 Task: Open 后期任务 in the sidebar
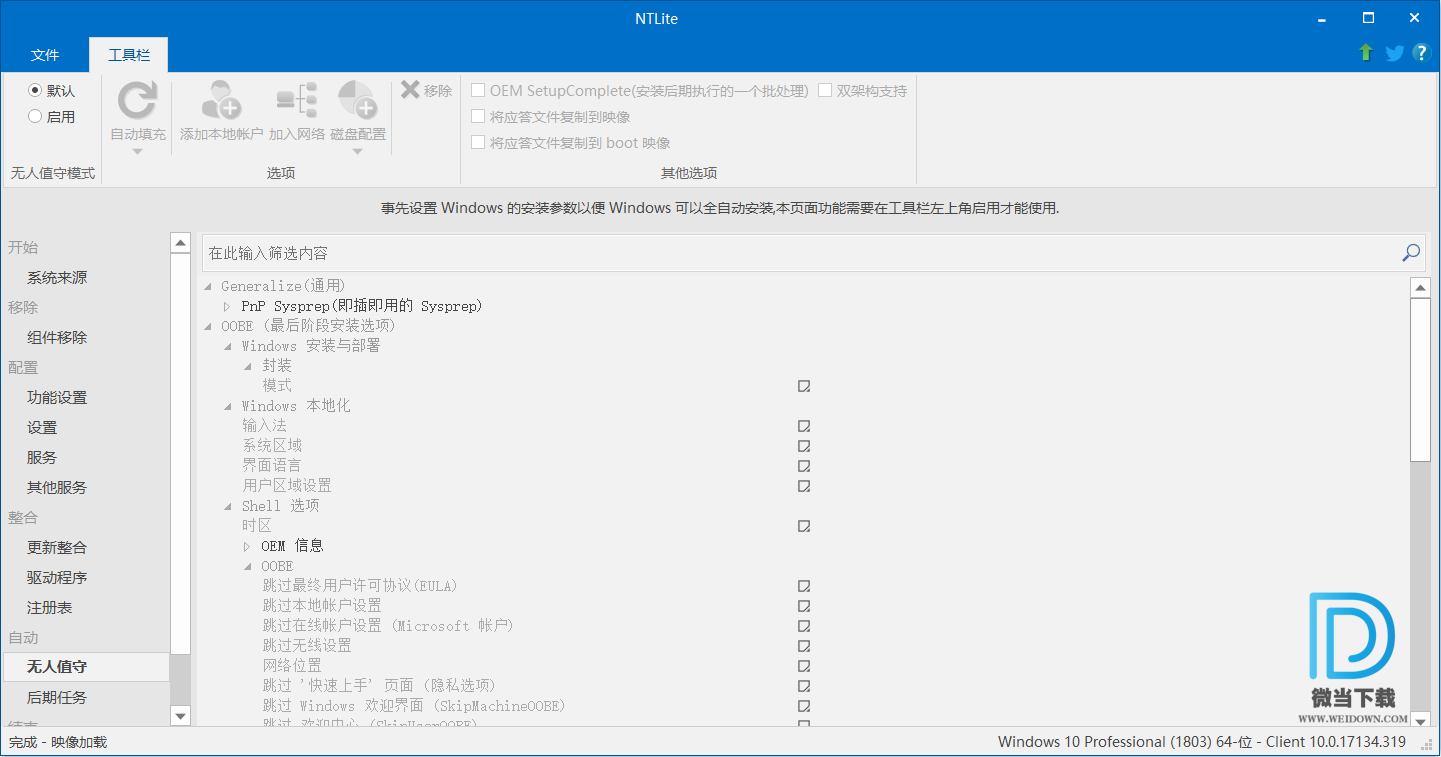coord(57,697)
